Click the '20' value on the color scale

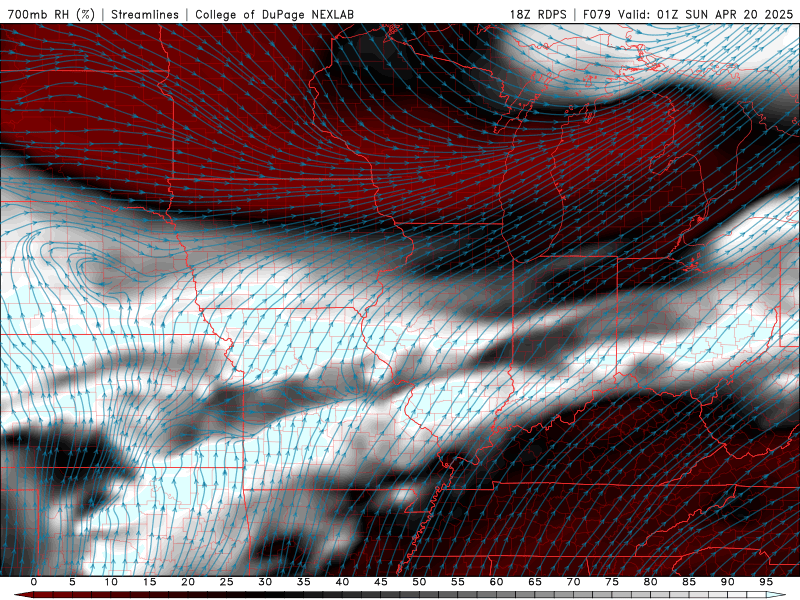(188, 582)
